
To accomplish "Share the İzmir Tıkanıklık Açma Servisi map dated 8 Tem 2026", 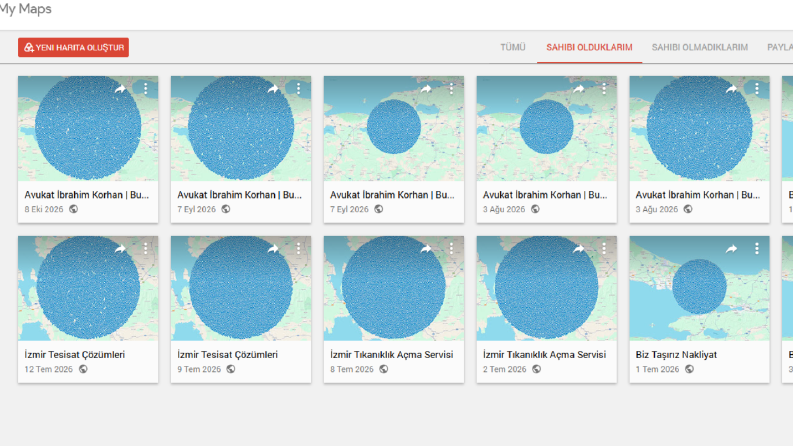I will click(426, 249).
